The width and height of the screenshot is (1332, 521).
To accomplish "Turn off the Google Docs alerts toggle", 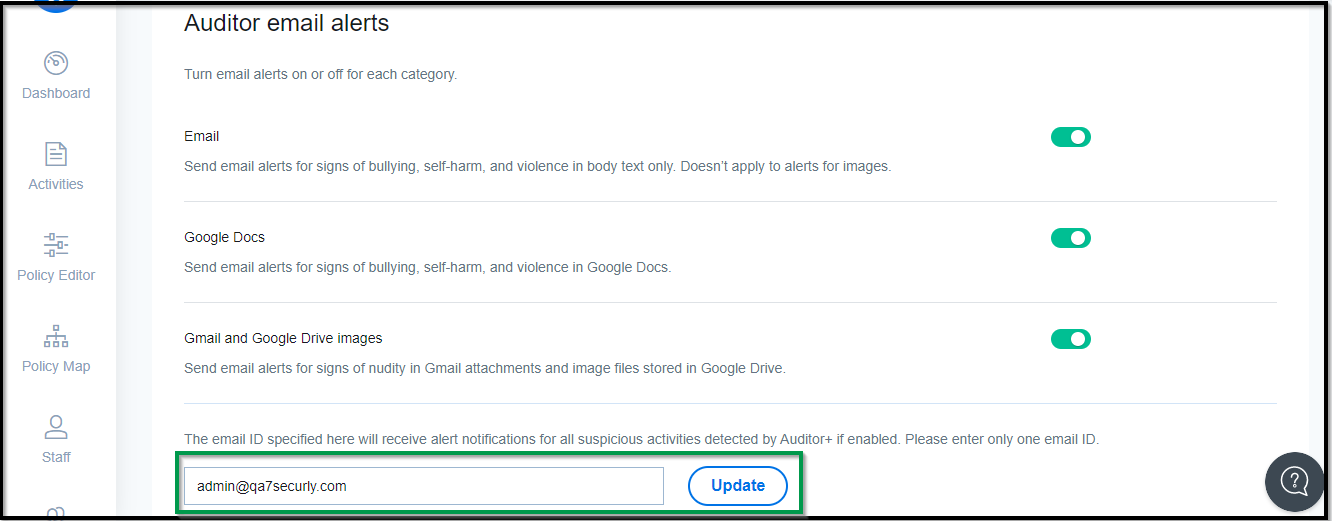I will tap(1070, 238).
